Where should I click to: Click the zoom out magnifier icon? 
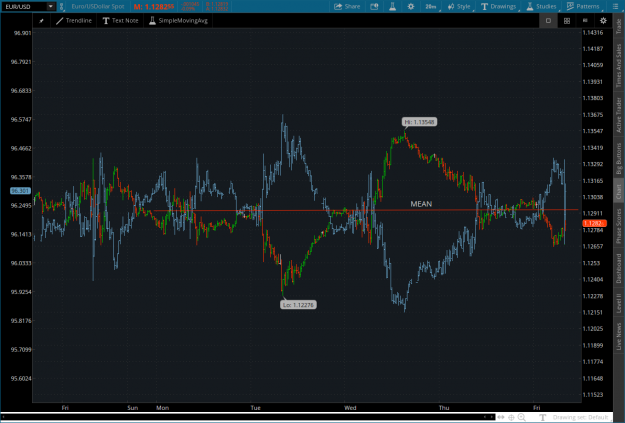coord(522,417)
